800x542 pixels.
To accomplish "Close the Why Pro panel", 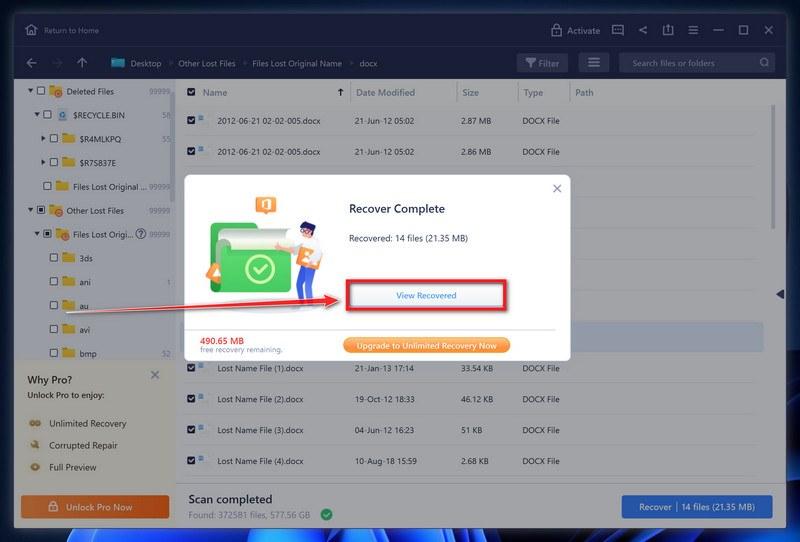I will point(155,375).
